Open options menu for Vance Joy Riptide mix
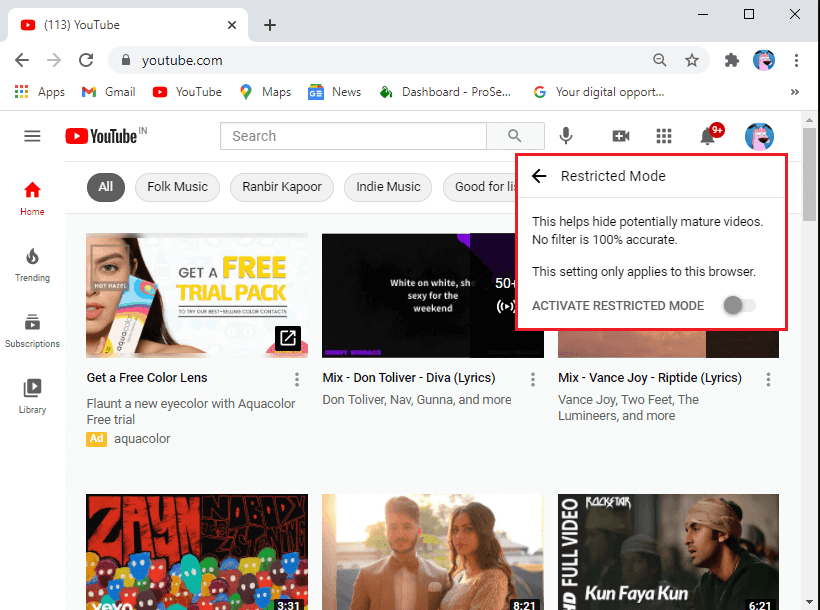Screen dimensions: 820x610 (768, 379)
